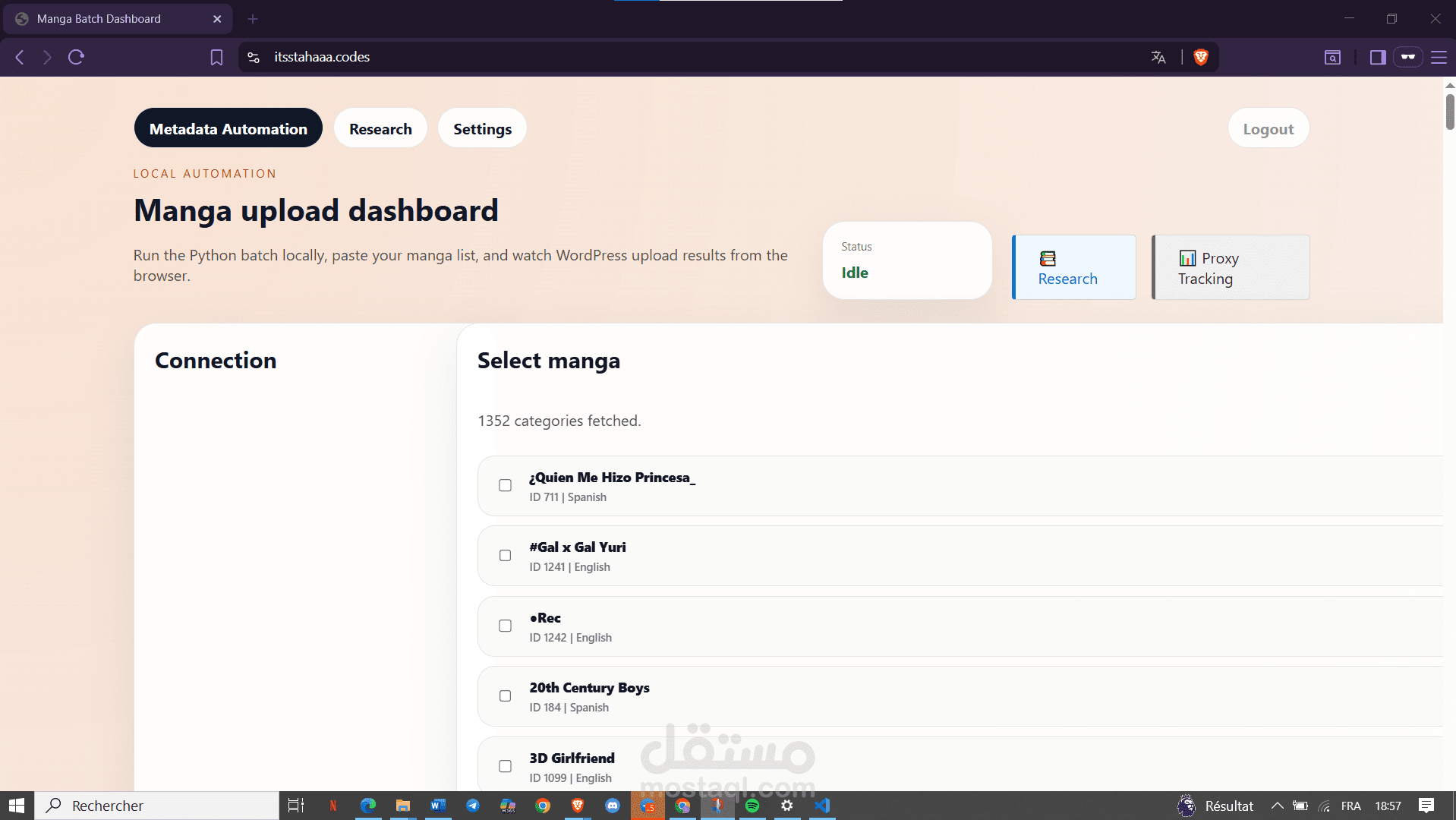Click the FRA language indicator
The image size is (1456, 820).
(x=1351, y=806)
